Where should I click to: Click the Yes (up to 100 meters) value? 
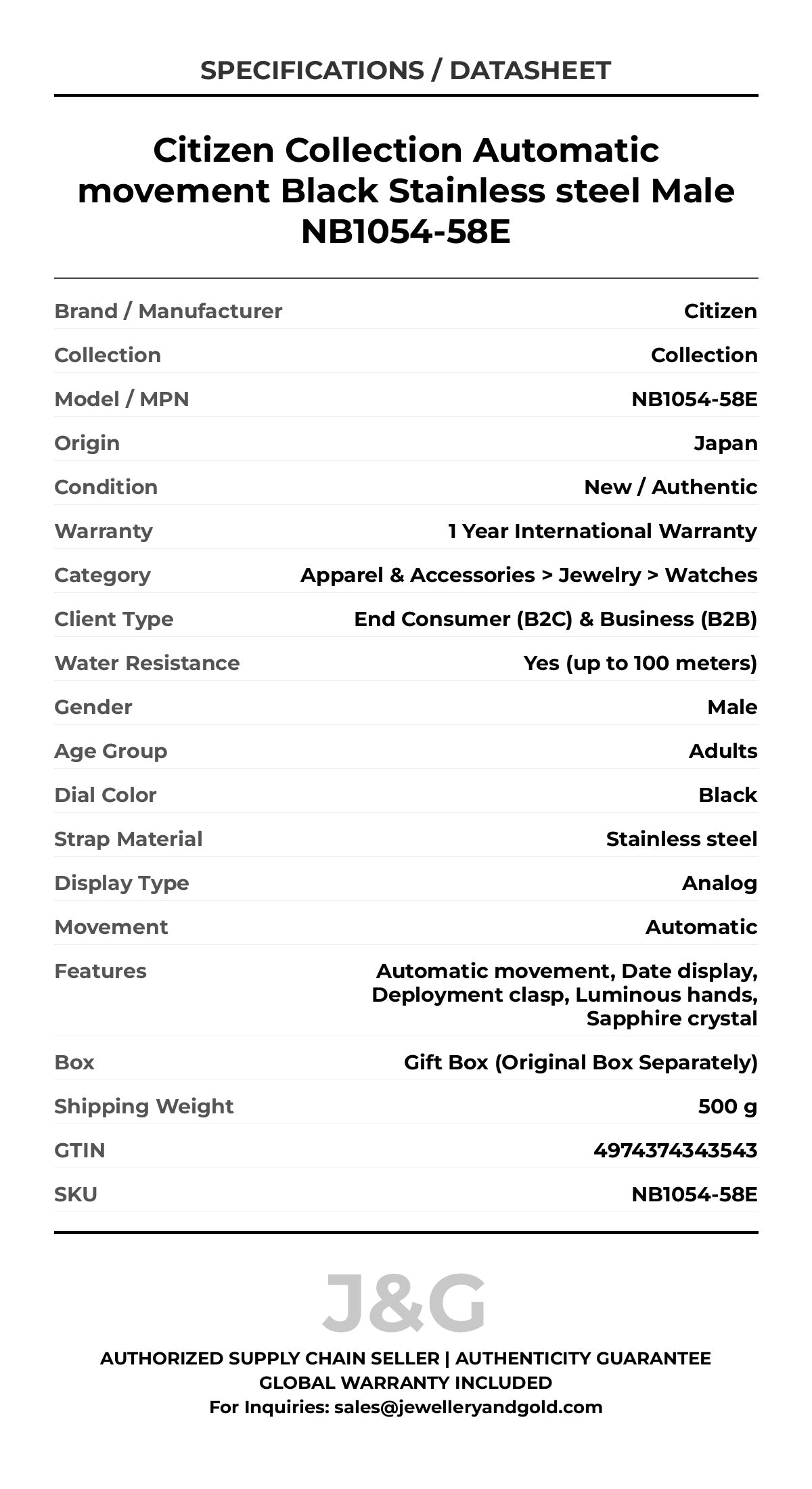[640, 663]
